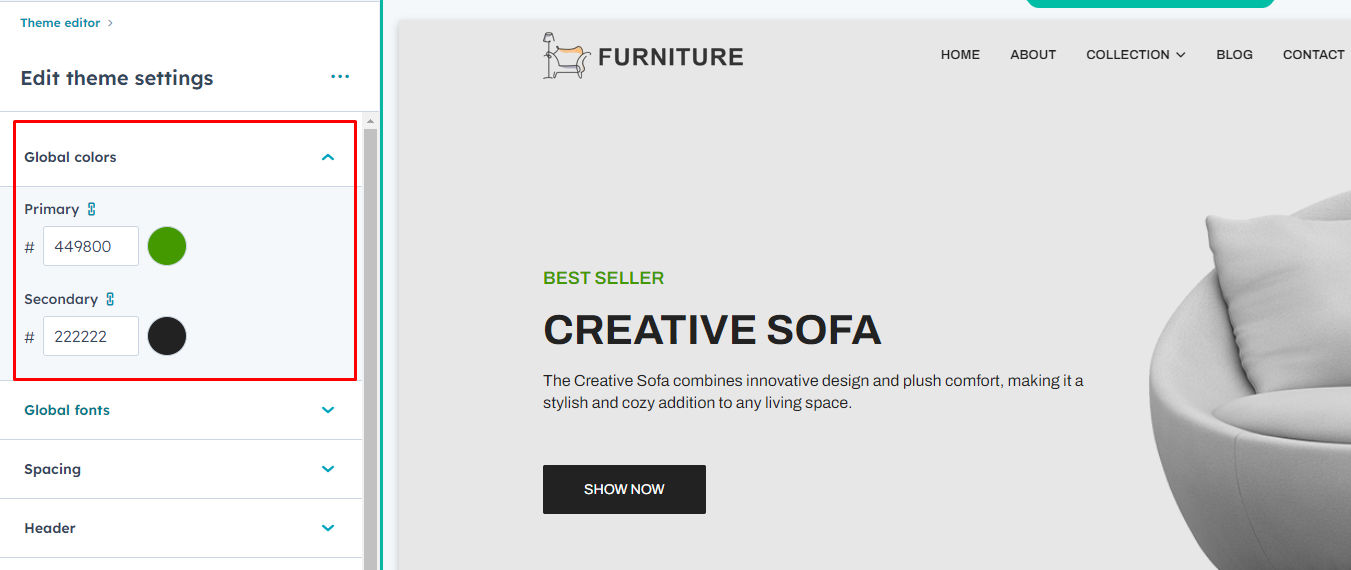Click the Furniture logo in site header
Image resolution: width=1351 pixels, height=570 pixels.
pyautogui.click(x=643, y=56)
